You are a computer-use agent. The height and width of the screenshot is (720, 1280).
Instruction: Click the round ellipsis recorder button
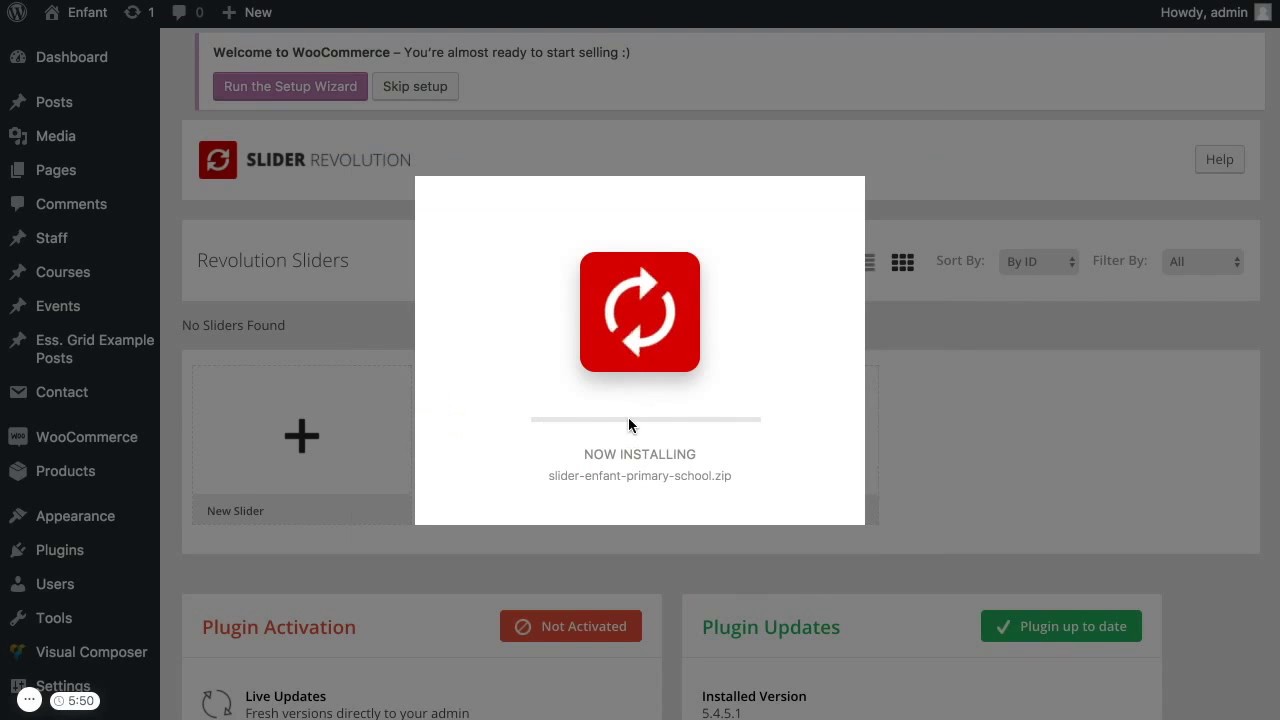pyautogui.click(x=29, y=700)
